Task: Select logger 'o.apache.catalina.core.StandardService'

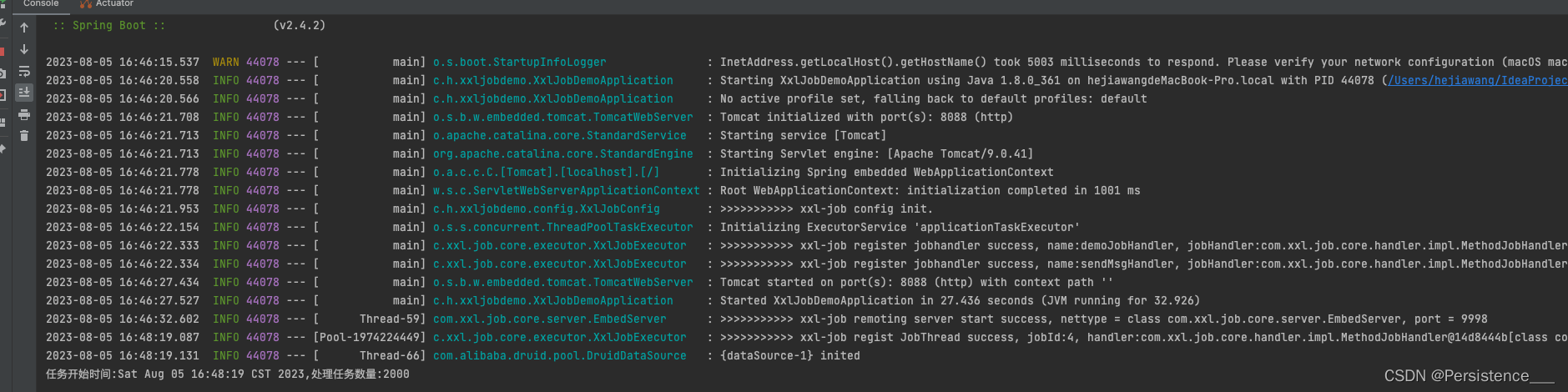Action: [x=560, y=135]
